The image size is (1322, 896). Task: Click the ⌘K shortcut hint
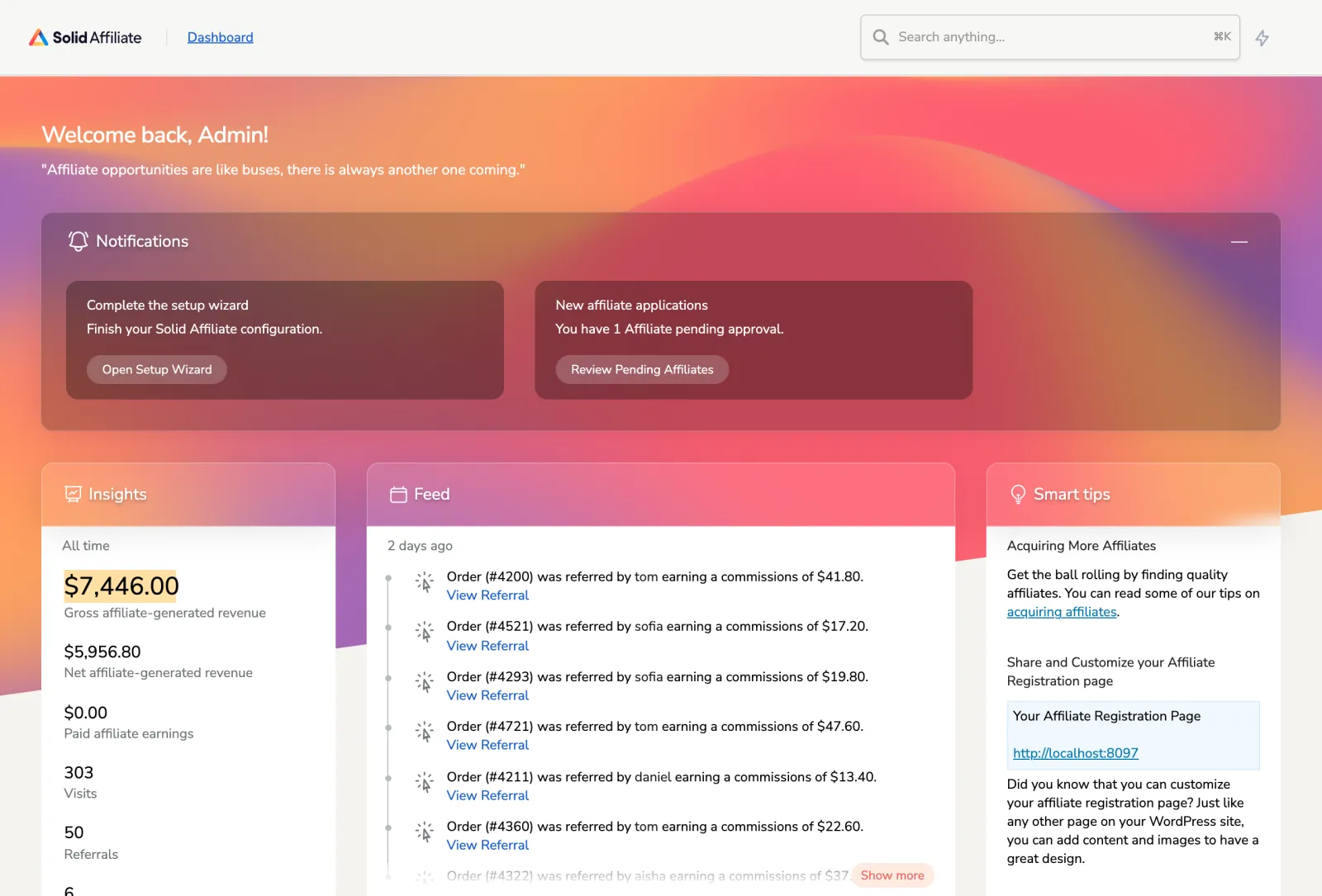point(1222,36)
